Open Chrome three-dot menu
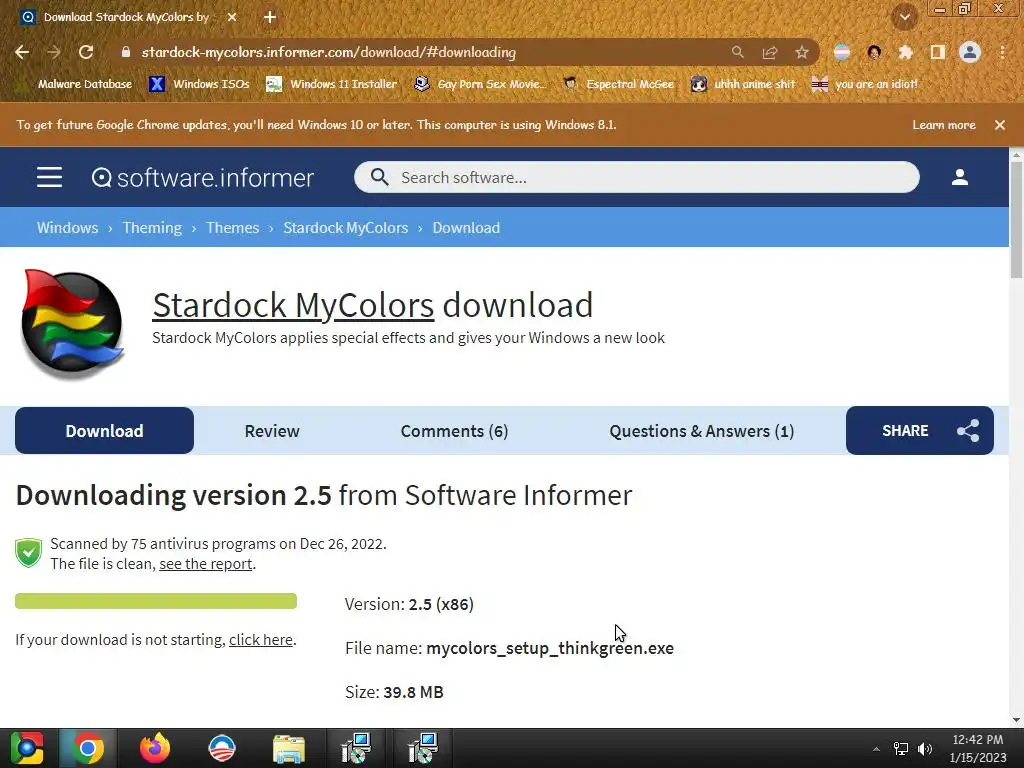The image size is (1024, 768). pos(1002,52)
